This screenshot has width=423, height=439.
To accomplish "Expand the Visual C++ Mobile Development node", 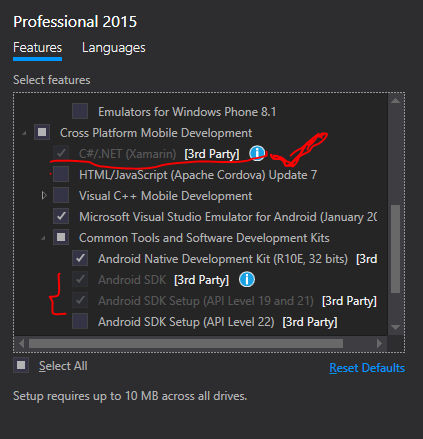I will tap(44, 195).
